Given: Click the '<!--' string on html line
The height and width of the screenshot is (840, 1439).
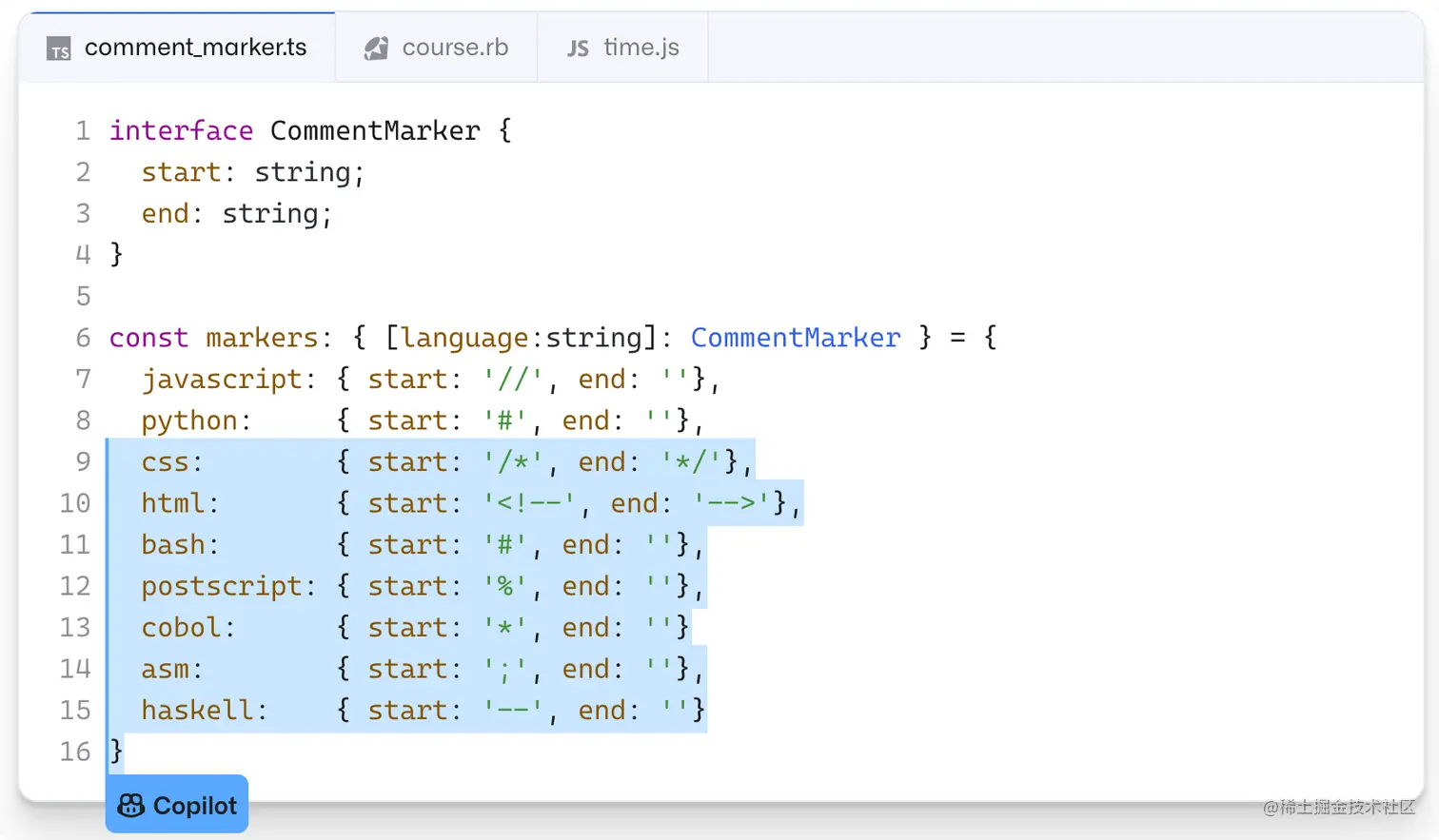Looking at the screenshot, I should (x=529, y=503).
